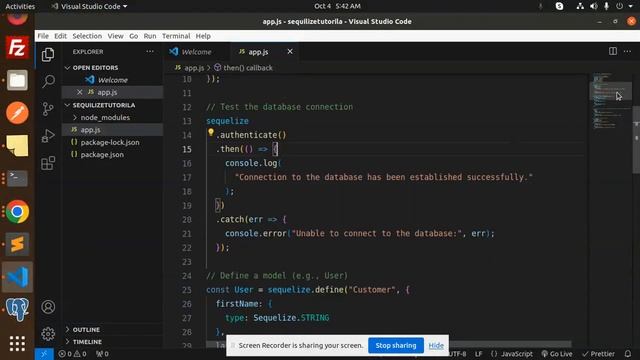Click the remote window indicator in status bar

44,354
